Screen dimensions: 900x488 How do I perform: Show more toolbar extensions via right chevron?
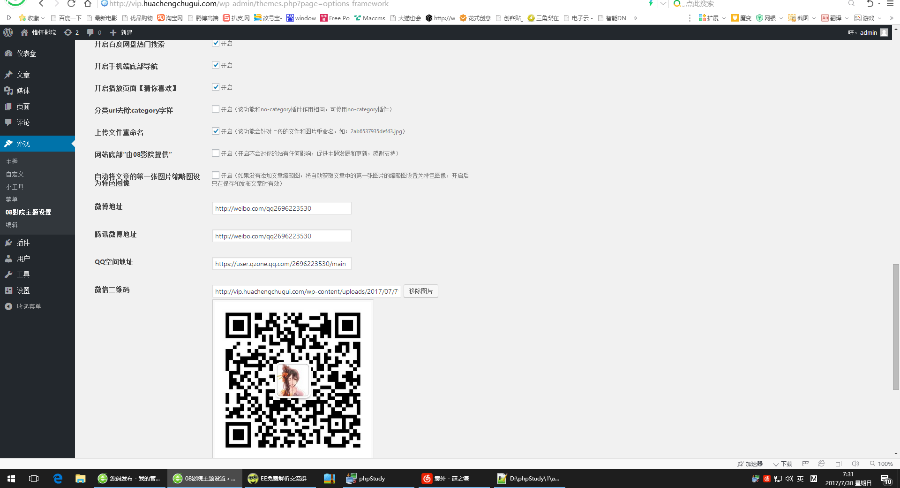point(891,18)
